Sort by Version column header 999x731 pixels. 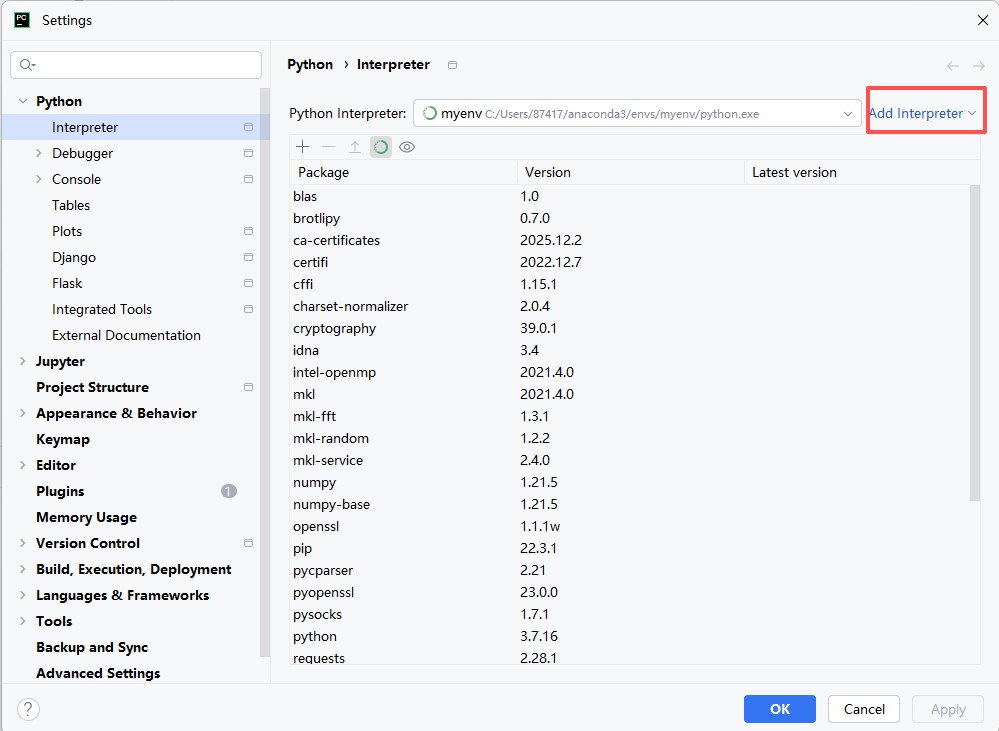[x=631, y=172]
